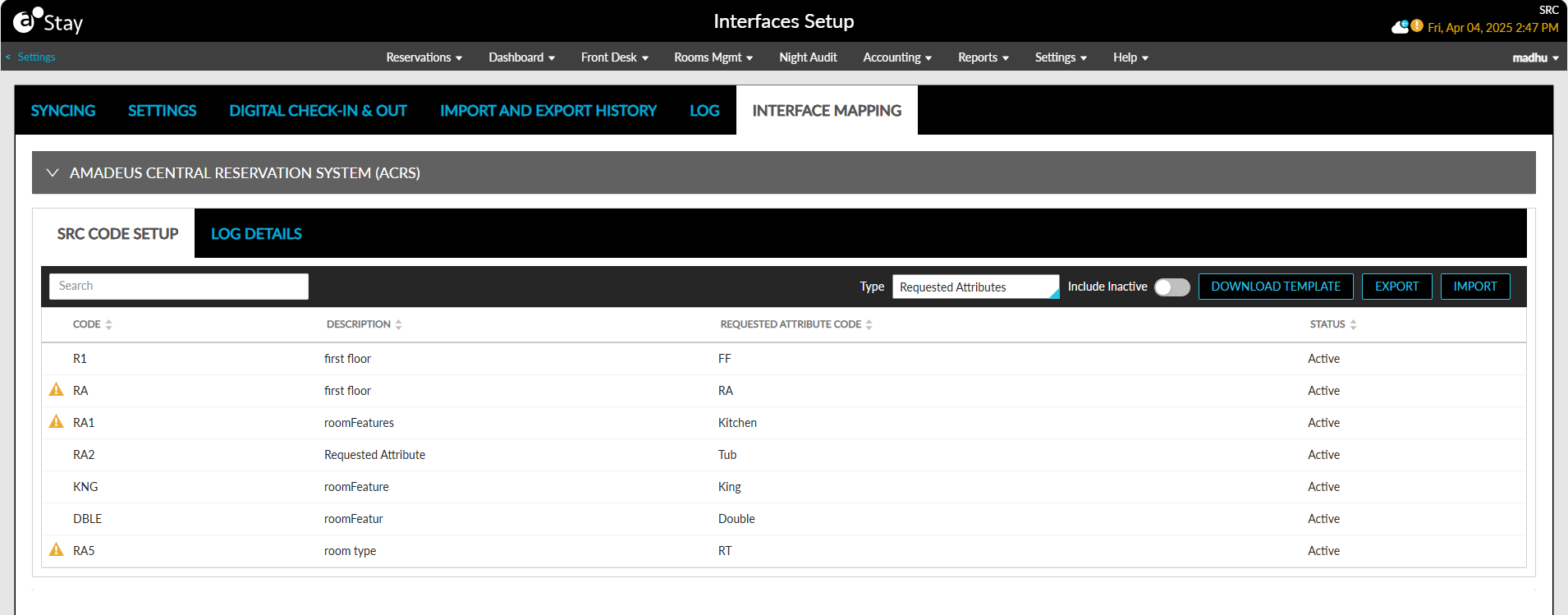Click the Active status in KNG row
Image resolution: width=1568 pixels, height=615 pixels.
(1323, 486)
